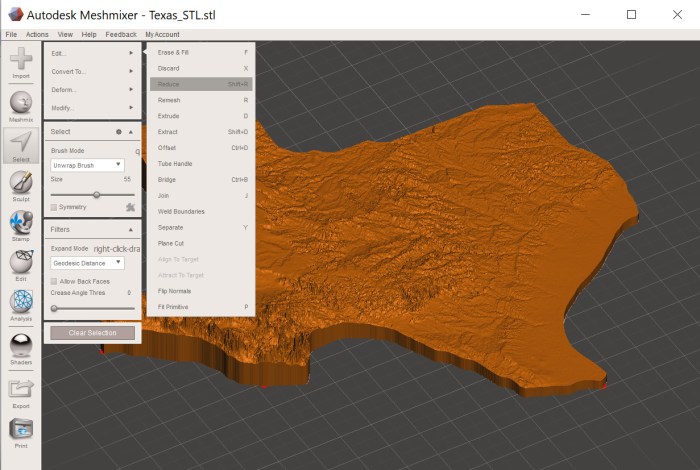Activate the Select tool icon
Image resolution: width=700 pixels, height=470 pixels.
pos(21,143)
